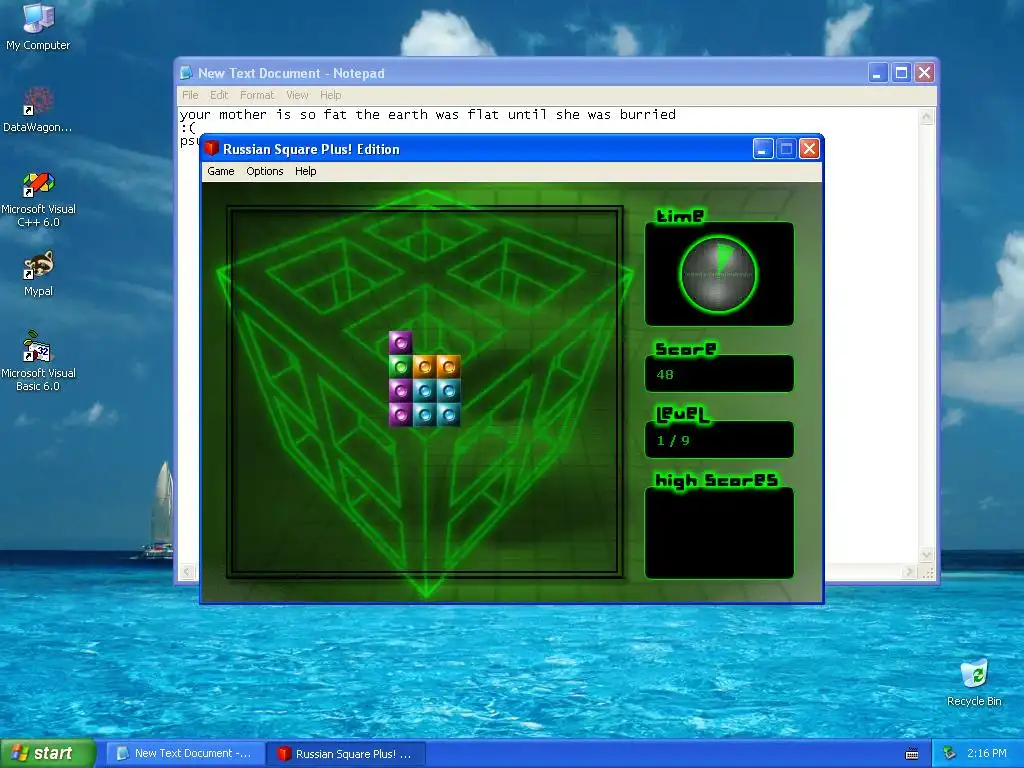Close the Notepad window
This screenshot has width=1024, height=768.
coord(924,72)
